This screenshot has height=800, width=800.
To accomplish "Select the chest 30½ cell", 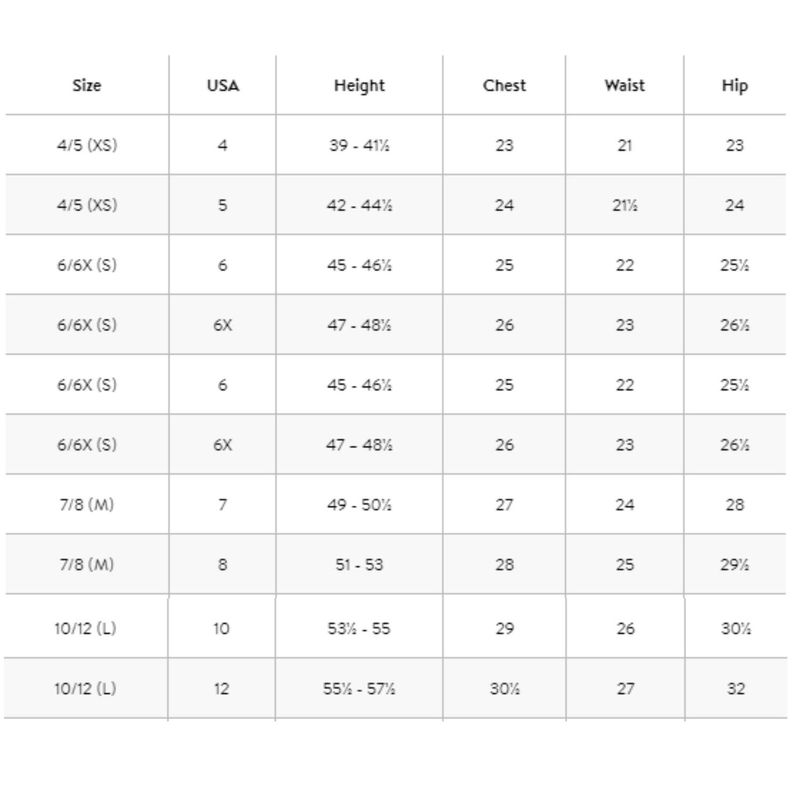I will coord(505,688).
